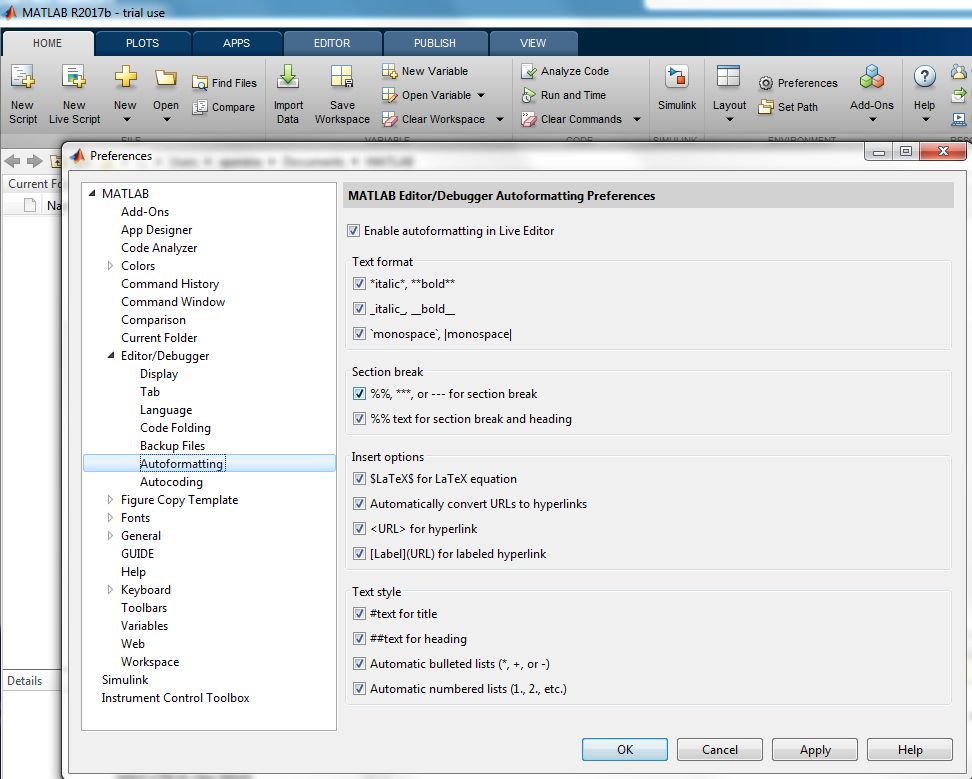Collapse the Editor/Debugger tree node
This screenshot has width=972, height=779.
coord(110,355)
